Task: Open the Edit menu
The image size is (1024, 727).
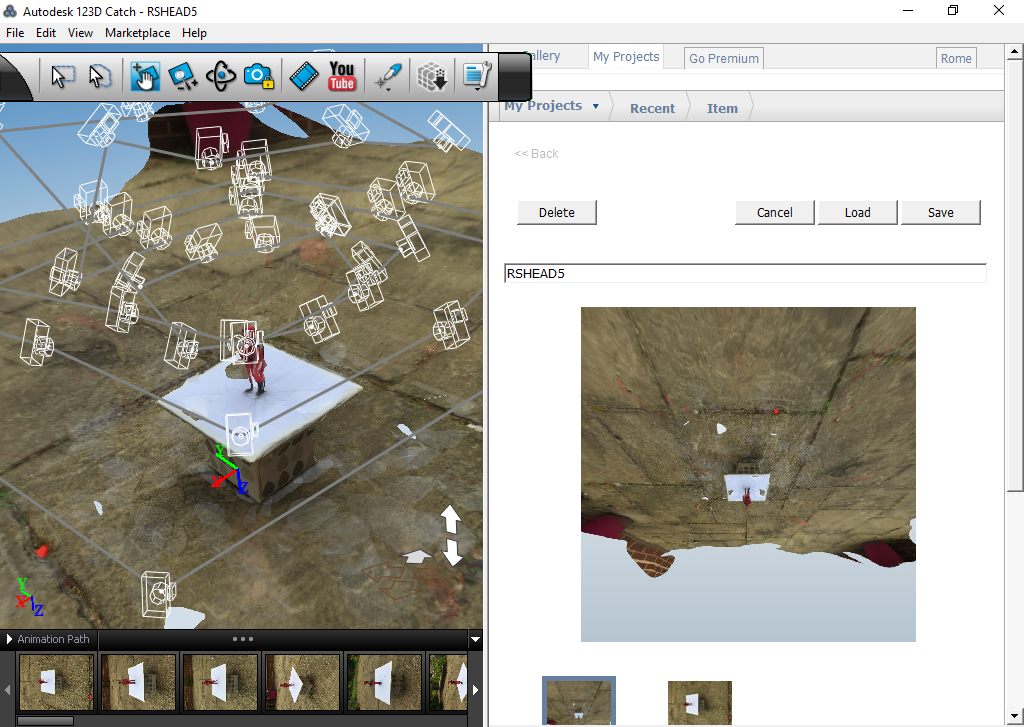Action: click(46, 33)
